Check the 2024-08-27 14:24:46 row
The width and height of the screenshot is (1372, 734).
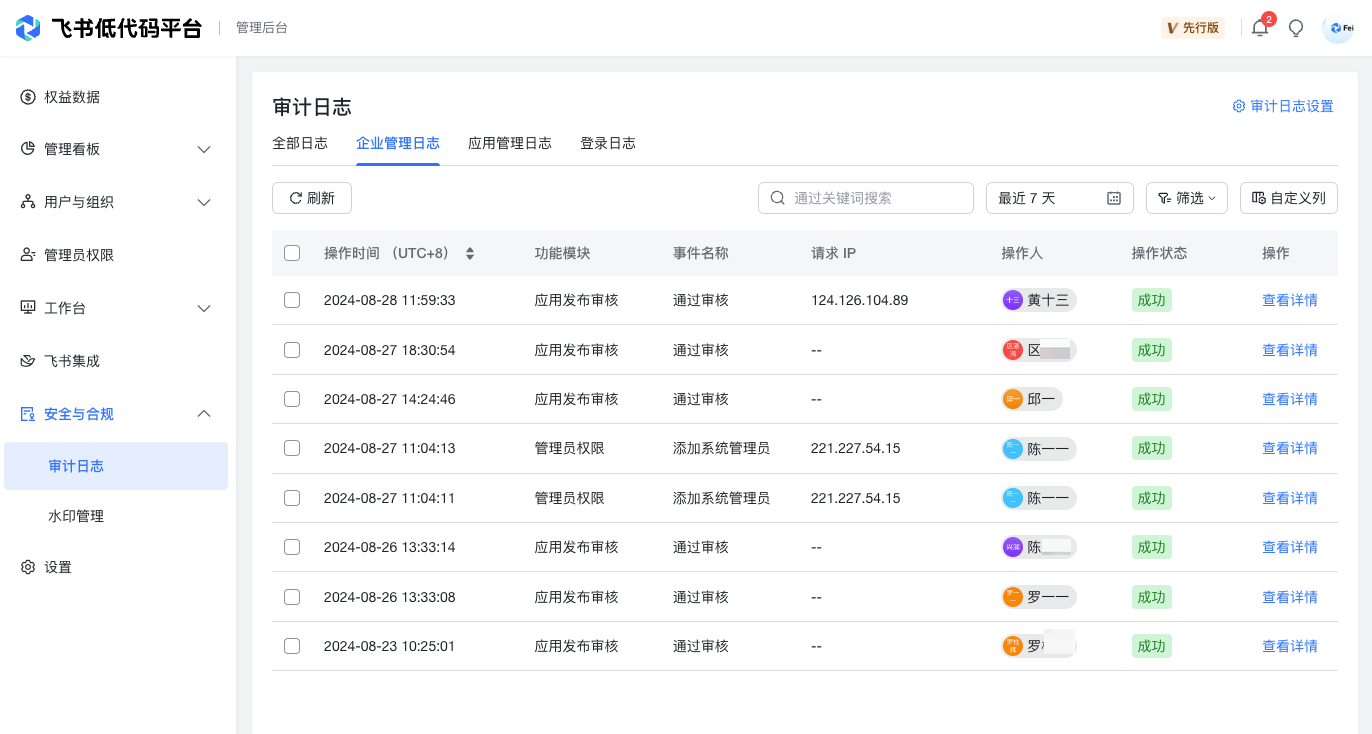pos(292,399)
